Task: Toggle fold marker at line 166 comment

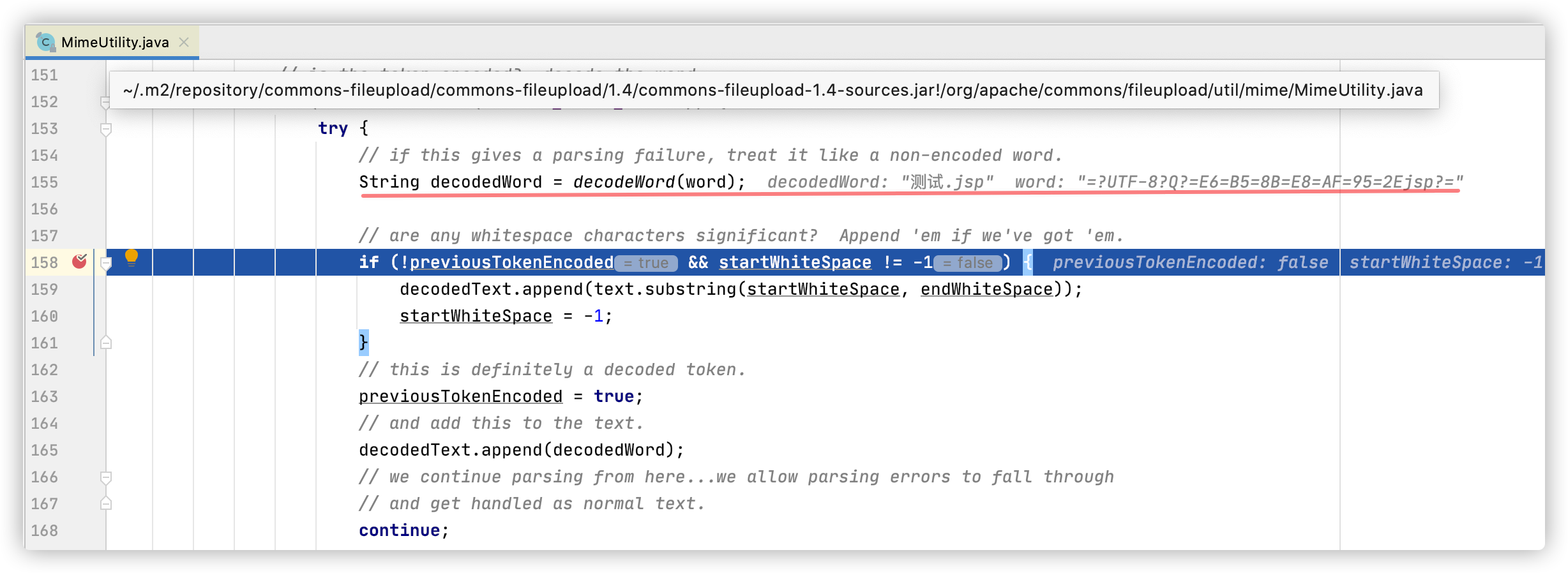Action: pos(106,477)
